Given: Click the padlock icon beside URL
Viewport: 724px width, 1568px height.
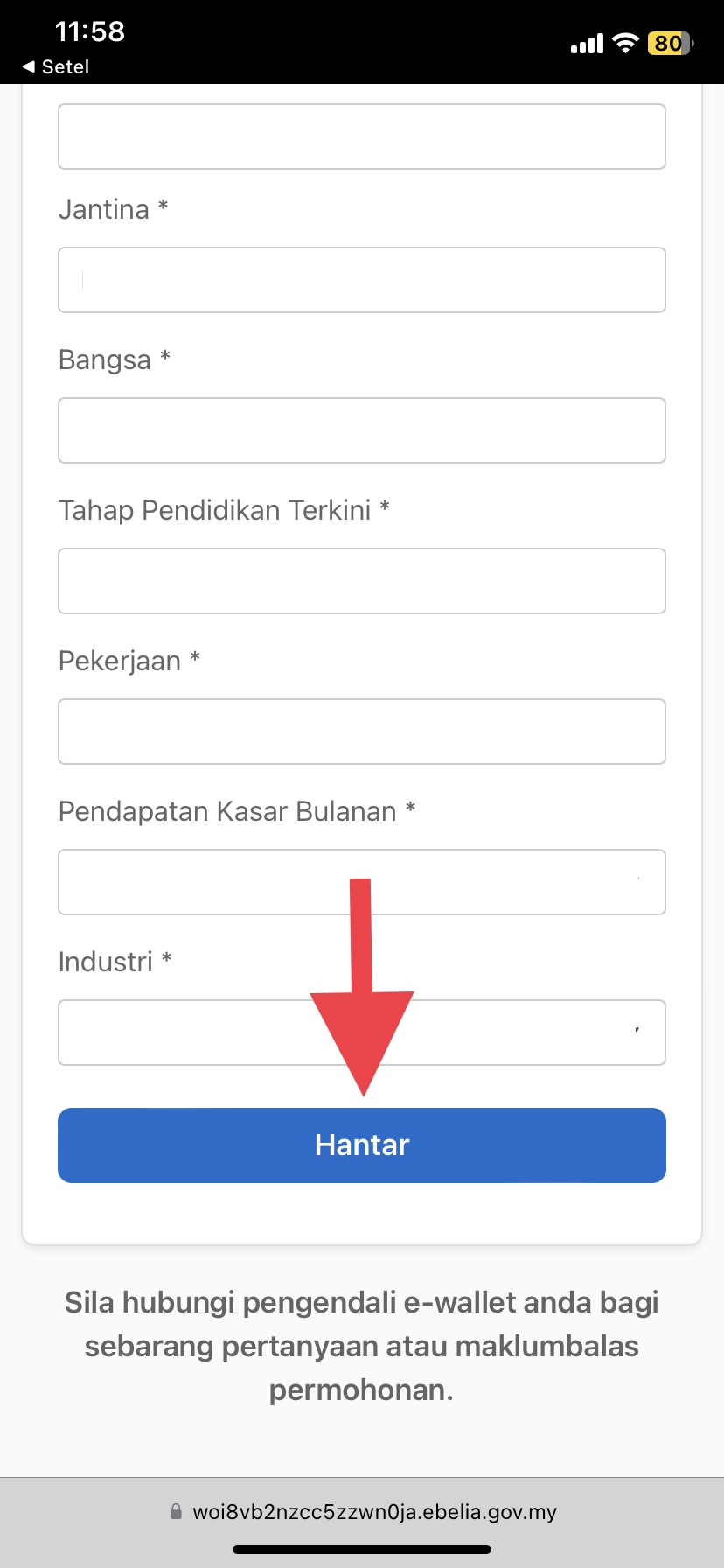Looking at the screenshot, I should [x=176, y=1511].
